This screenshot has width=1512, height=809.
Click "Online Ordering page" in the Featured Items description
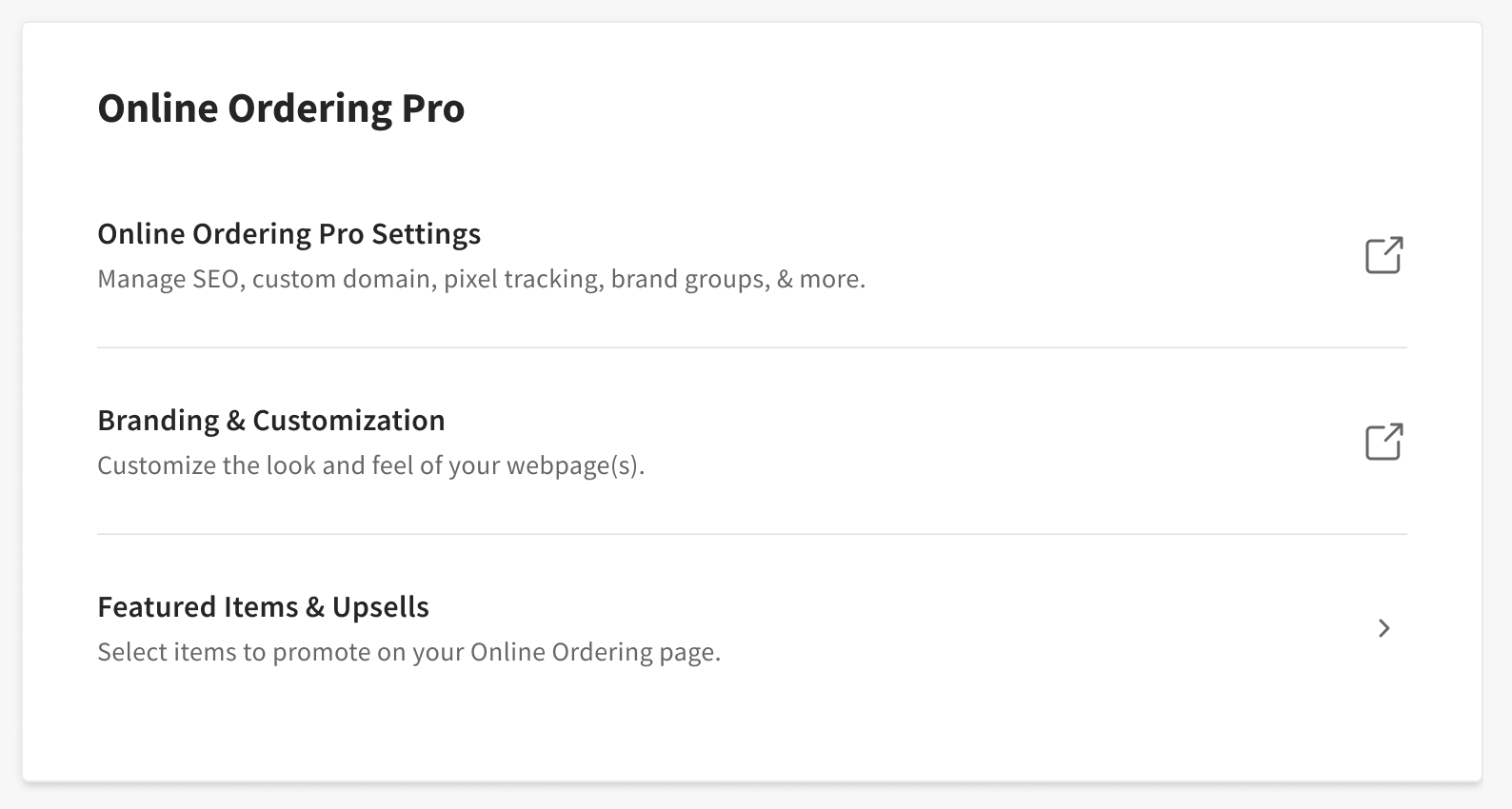tap(593, 653)
